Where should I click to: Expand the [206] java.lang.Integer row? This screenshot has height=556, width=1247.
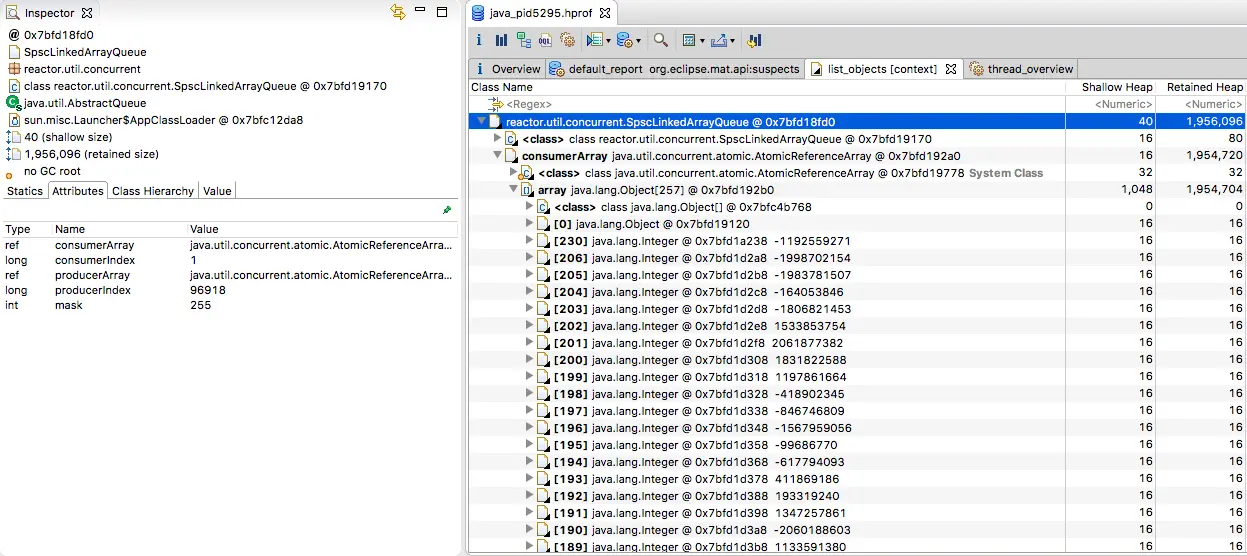click(529, 258)
